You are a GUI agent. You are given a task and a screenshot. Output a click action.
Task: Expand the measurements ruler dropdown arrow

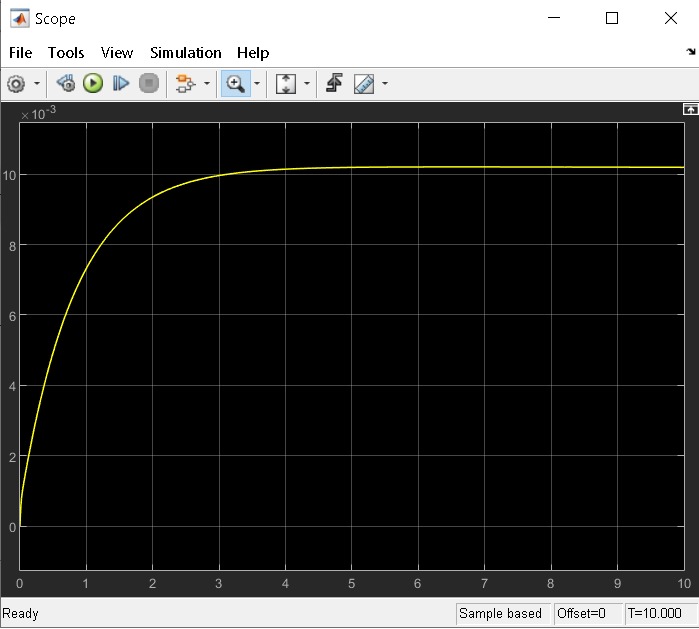pos(385,84)
